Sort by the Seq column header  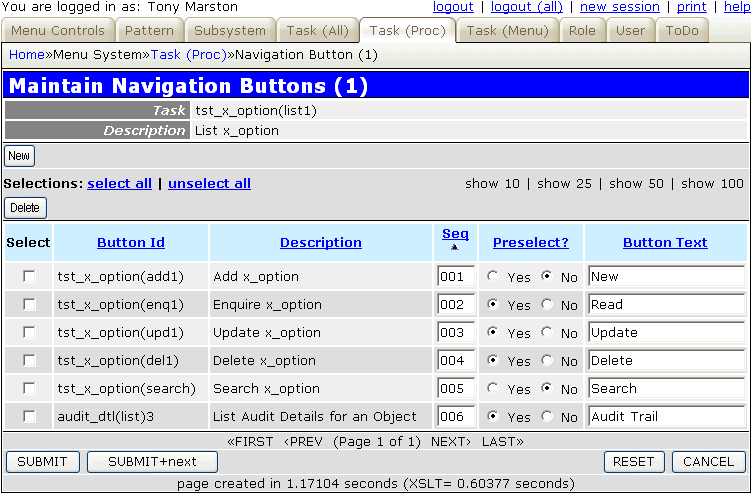coord(455,234)
